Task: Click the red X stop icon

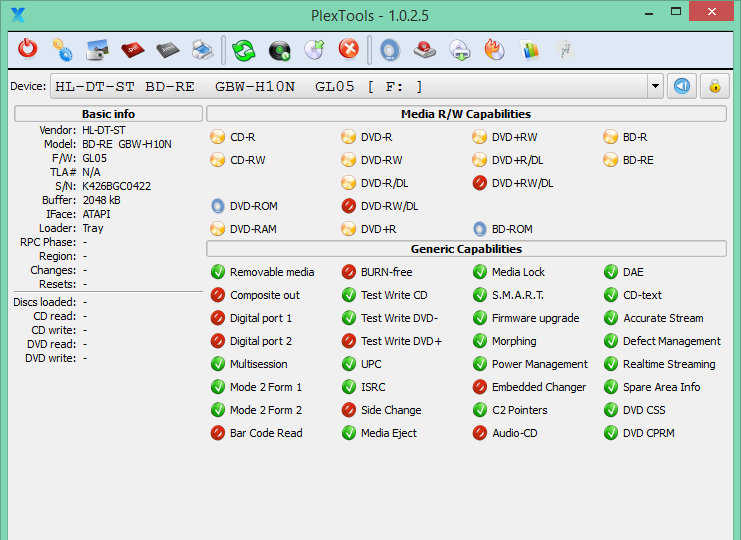Action: coord(349,49)
